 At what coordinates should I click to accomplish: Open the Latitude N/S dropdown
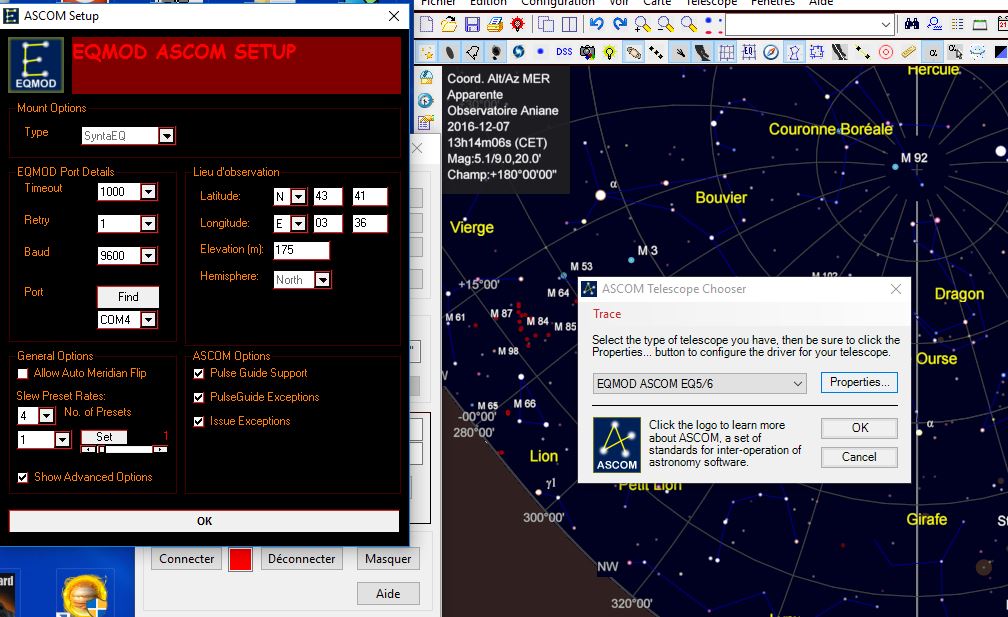(298, 197)
